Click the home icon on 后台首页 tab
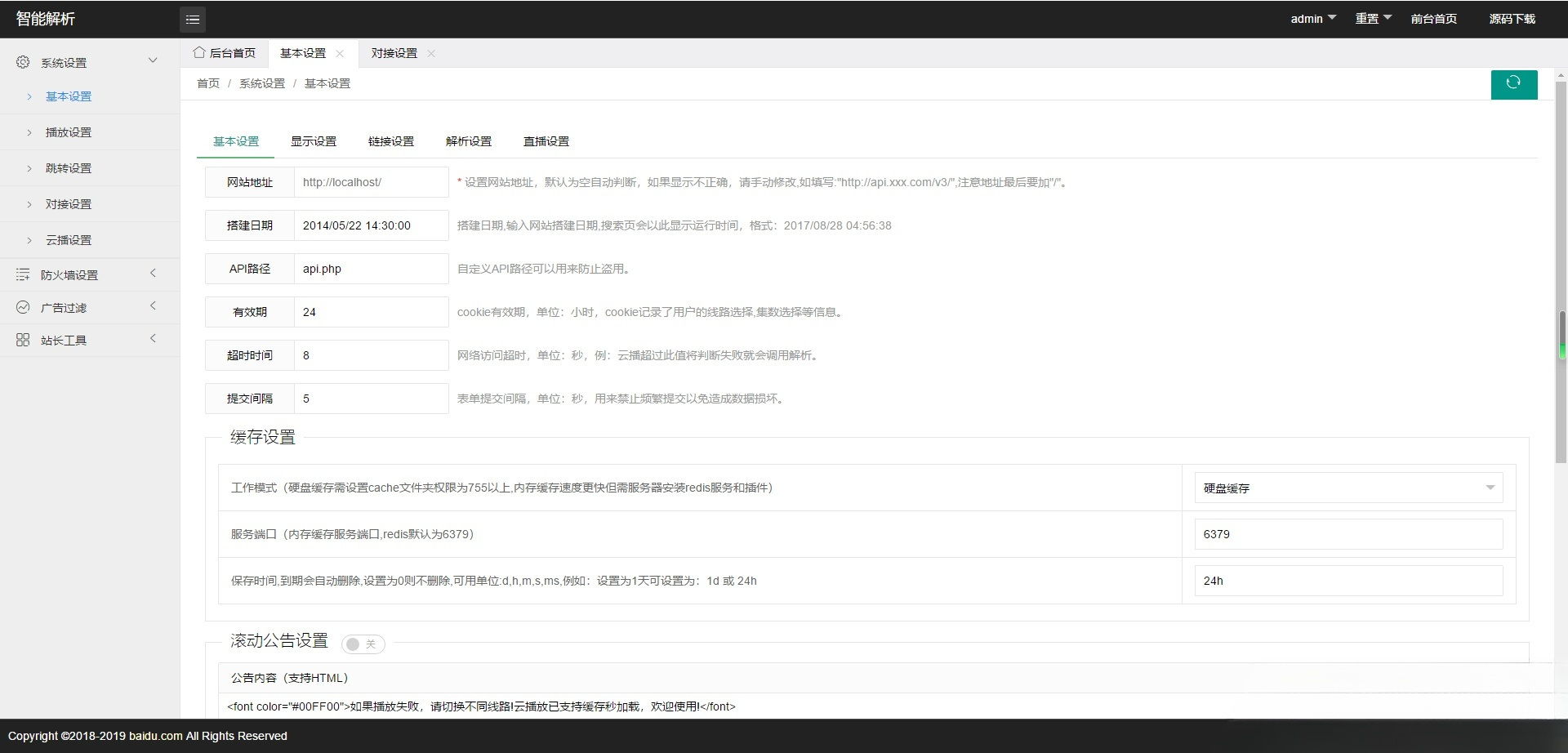 (x=198, y=52)
